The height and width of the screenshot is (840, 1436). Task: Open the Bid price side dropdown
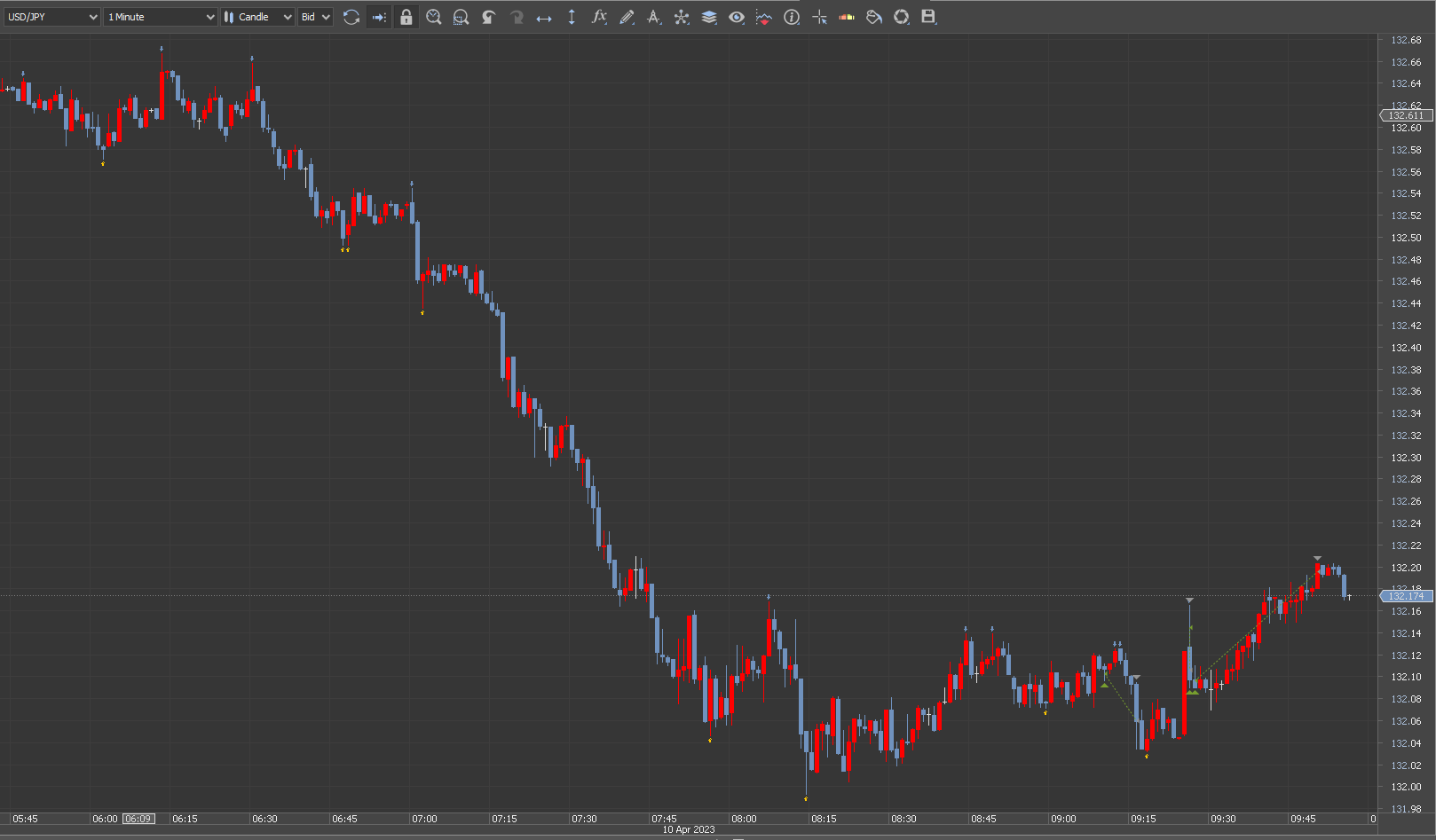[315, 17]
